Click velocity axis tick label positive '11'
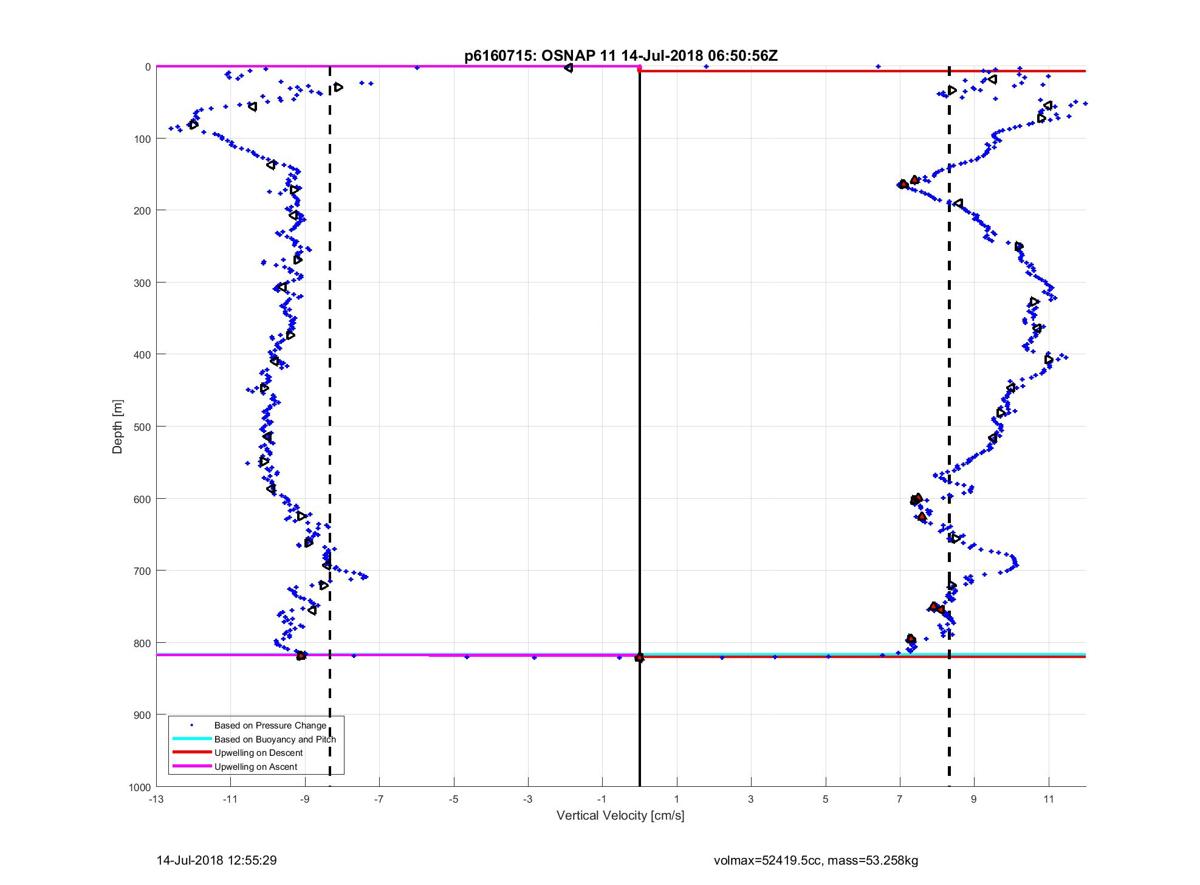 pyautogui.click(x=1049, y=799)
